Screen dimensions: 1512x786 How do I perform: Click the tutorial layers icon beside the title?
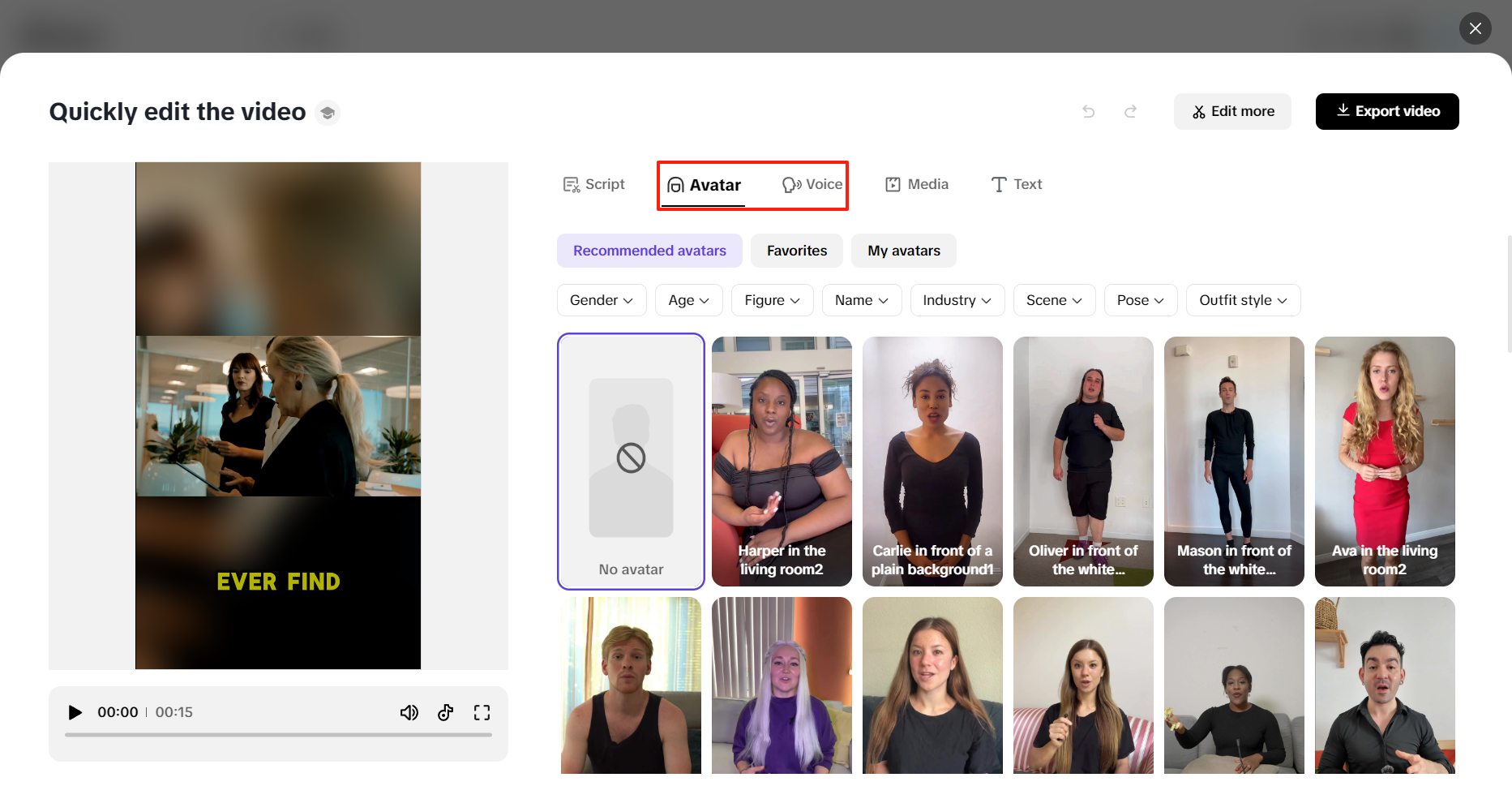(328, 112)
